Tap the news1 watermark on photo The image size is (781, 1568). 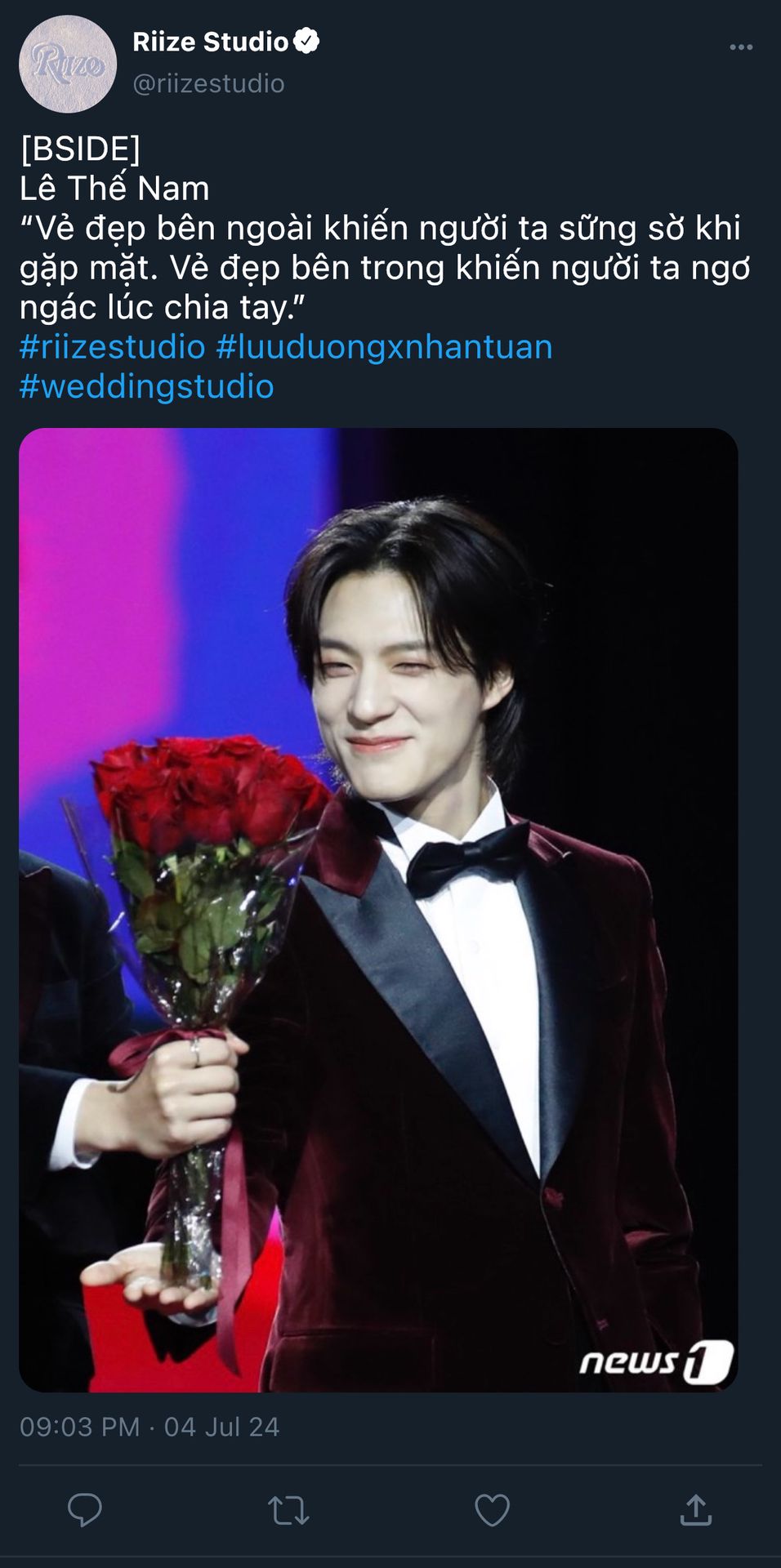656,1361
